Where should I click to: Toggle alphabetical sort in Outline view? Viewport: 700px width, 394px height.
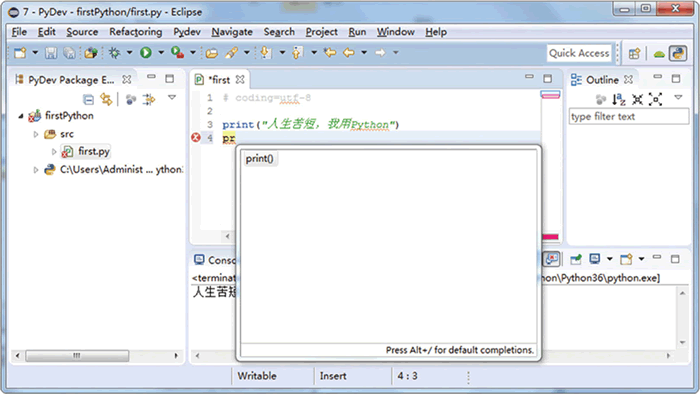(619, 99)
